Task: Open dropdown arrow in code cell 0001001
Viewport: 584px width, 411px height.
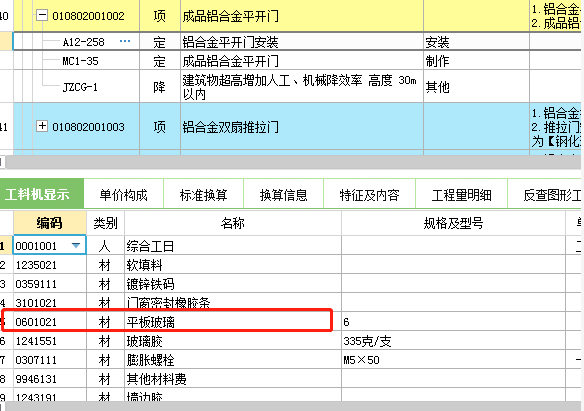Action: click(76, 245)
